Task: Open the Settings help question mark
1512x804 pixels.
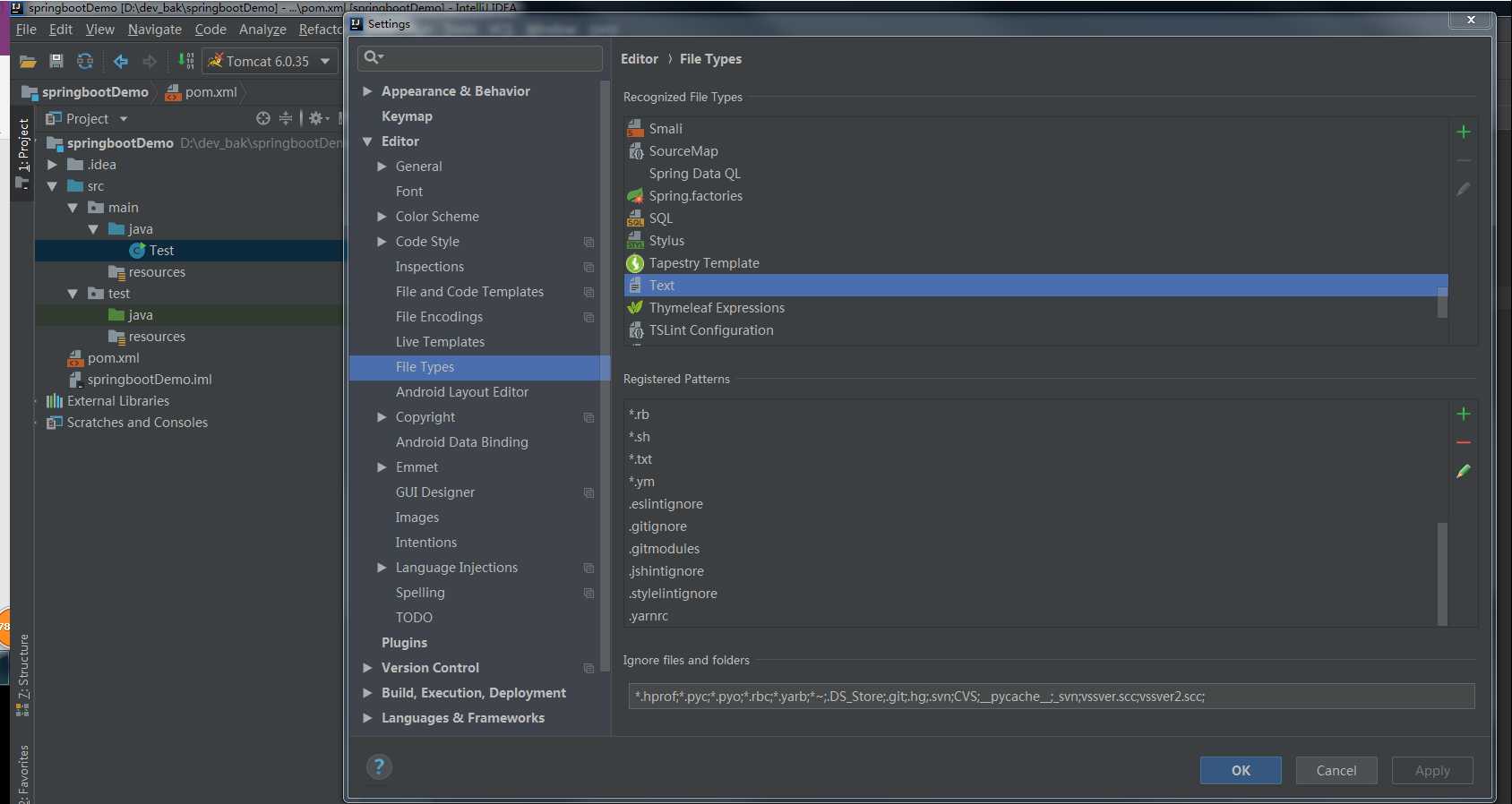Action: [x=379, y=766]
